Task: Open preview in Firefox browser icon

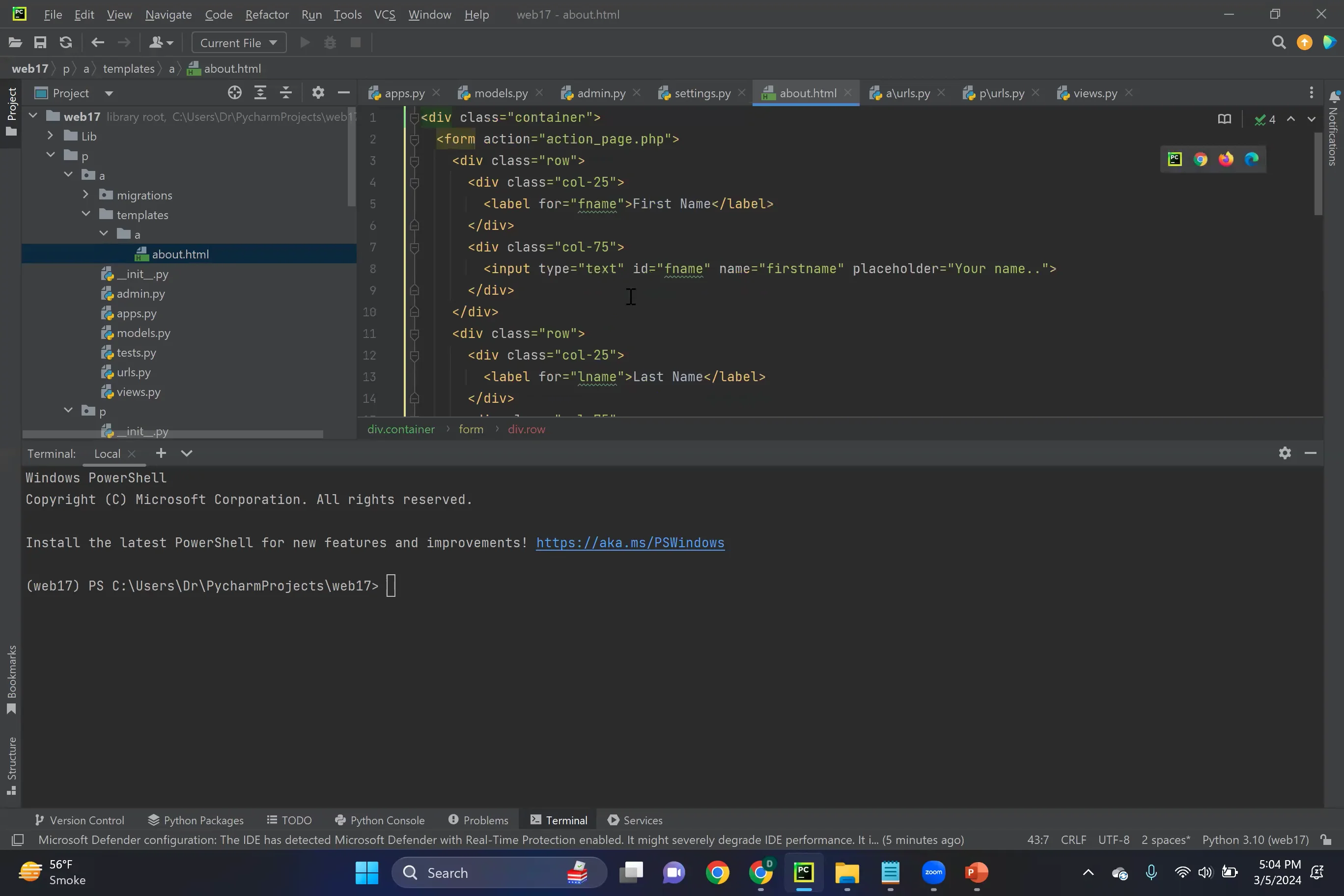Action: tap(1226, 160)
